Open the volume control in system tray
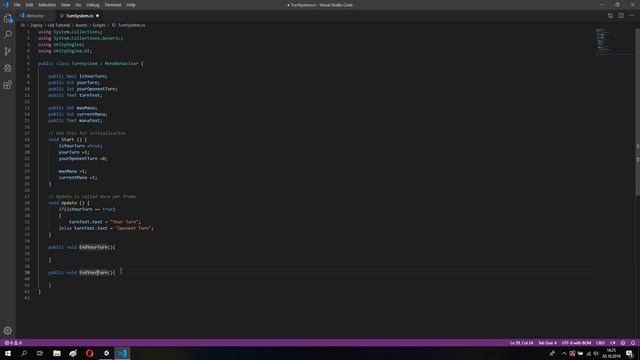Screen dimensions: 640x360 (x=596, y=353)
